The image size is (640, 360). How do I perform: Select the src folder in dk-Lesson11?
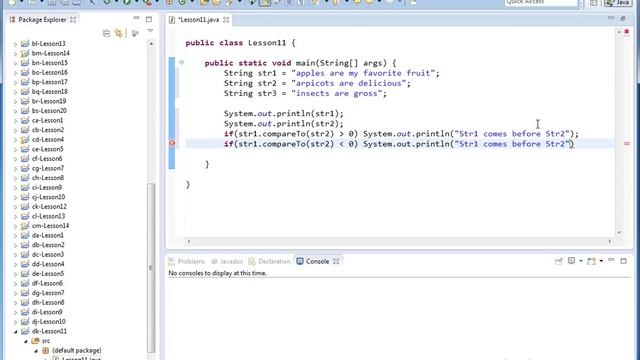click(x=46, y=341)
